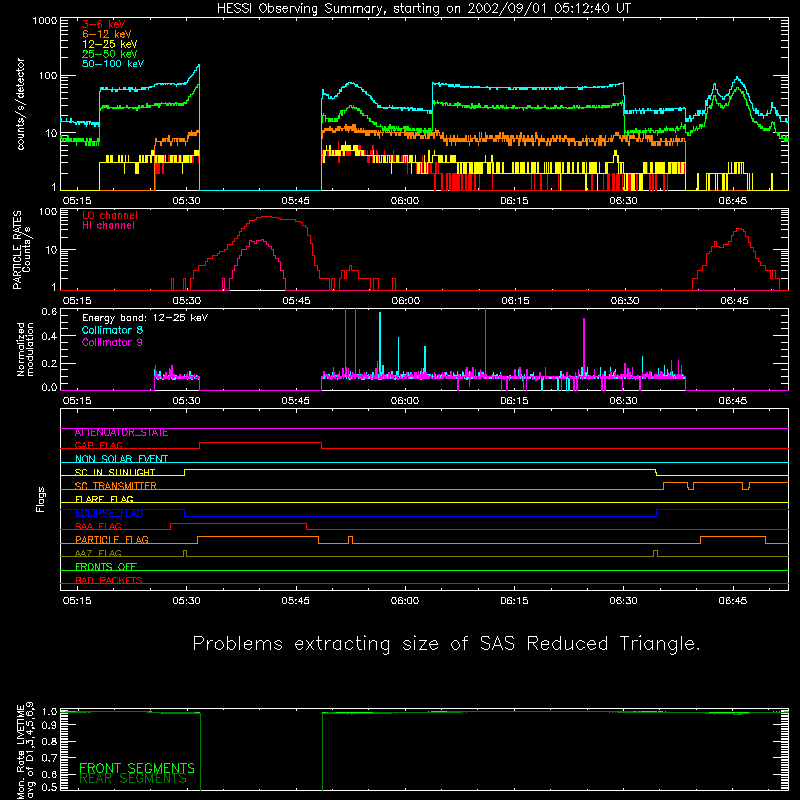The image size is (800, 800).
Task: Click the '06:00' time label under the Flags panel
Action: [x=405, y=601]
